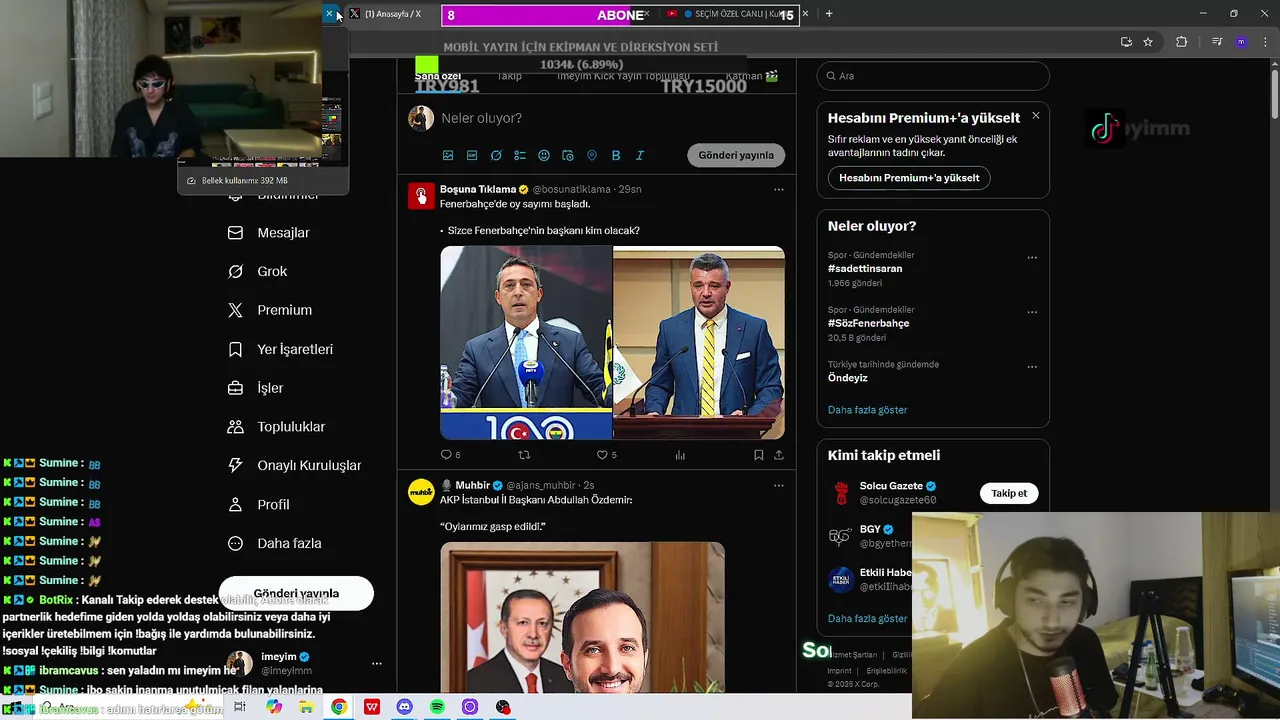Open Chrome media controls icon
Viewport: 1280px width, 720px height.
point(1217,42)
